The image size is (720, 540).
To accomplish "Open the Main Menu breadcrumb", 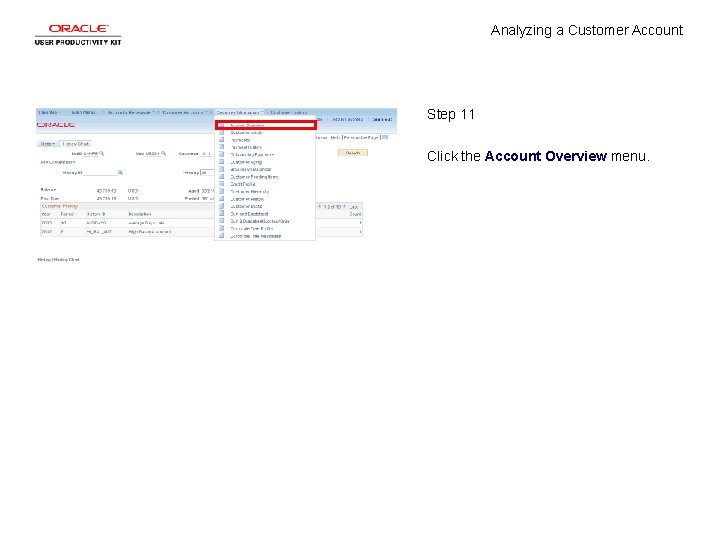I will pyautogui.click(x=84, y=112).
